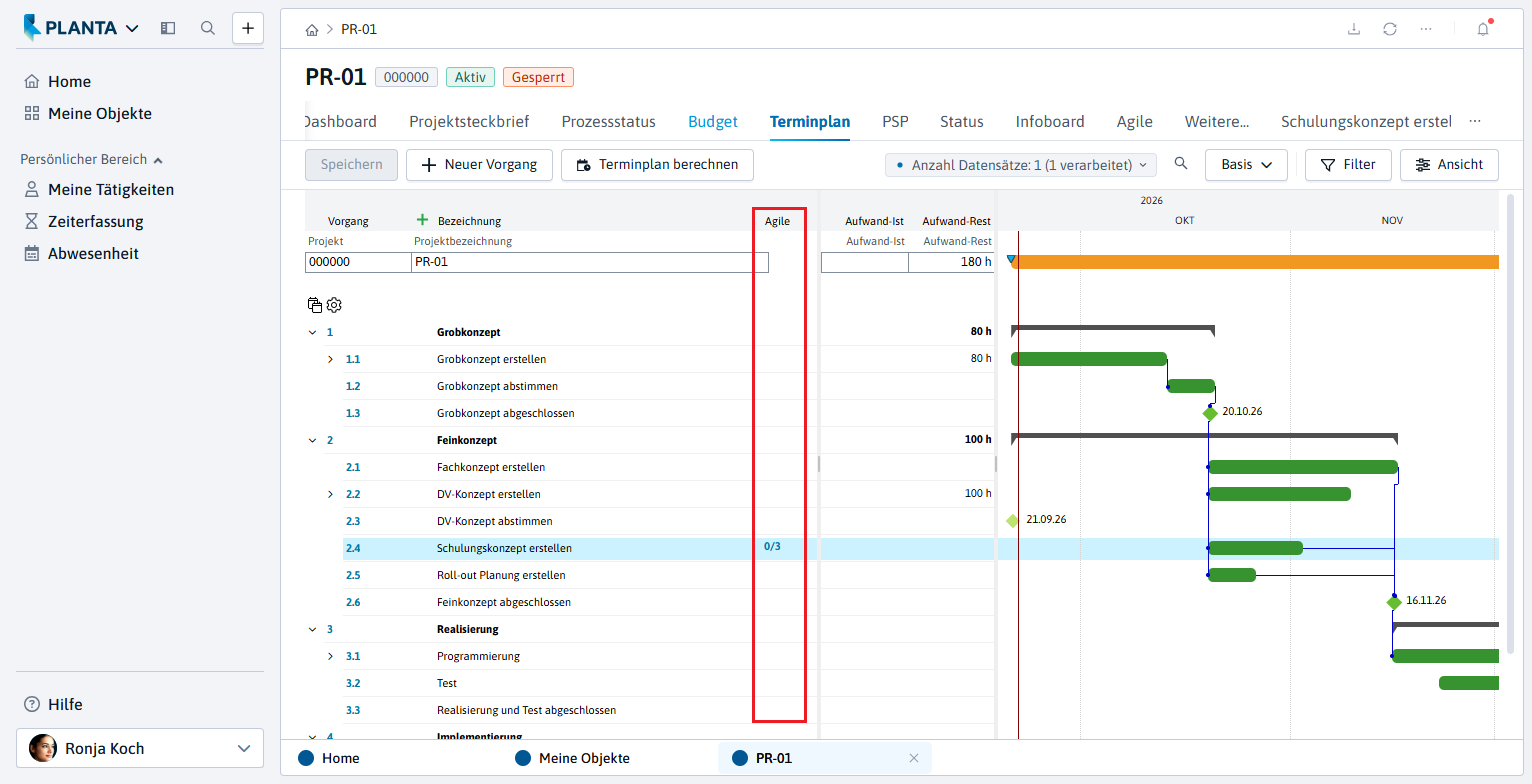Click the refresh icon in header

point(1390,29)
